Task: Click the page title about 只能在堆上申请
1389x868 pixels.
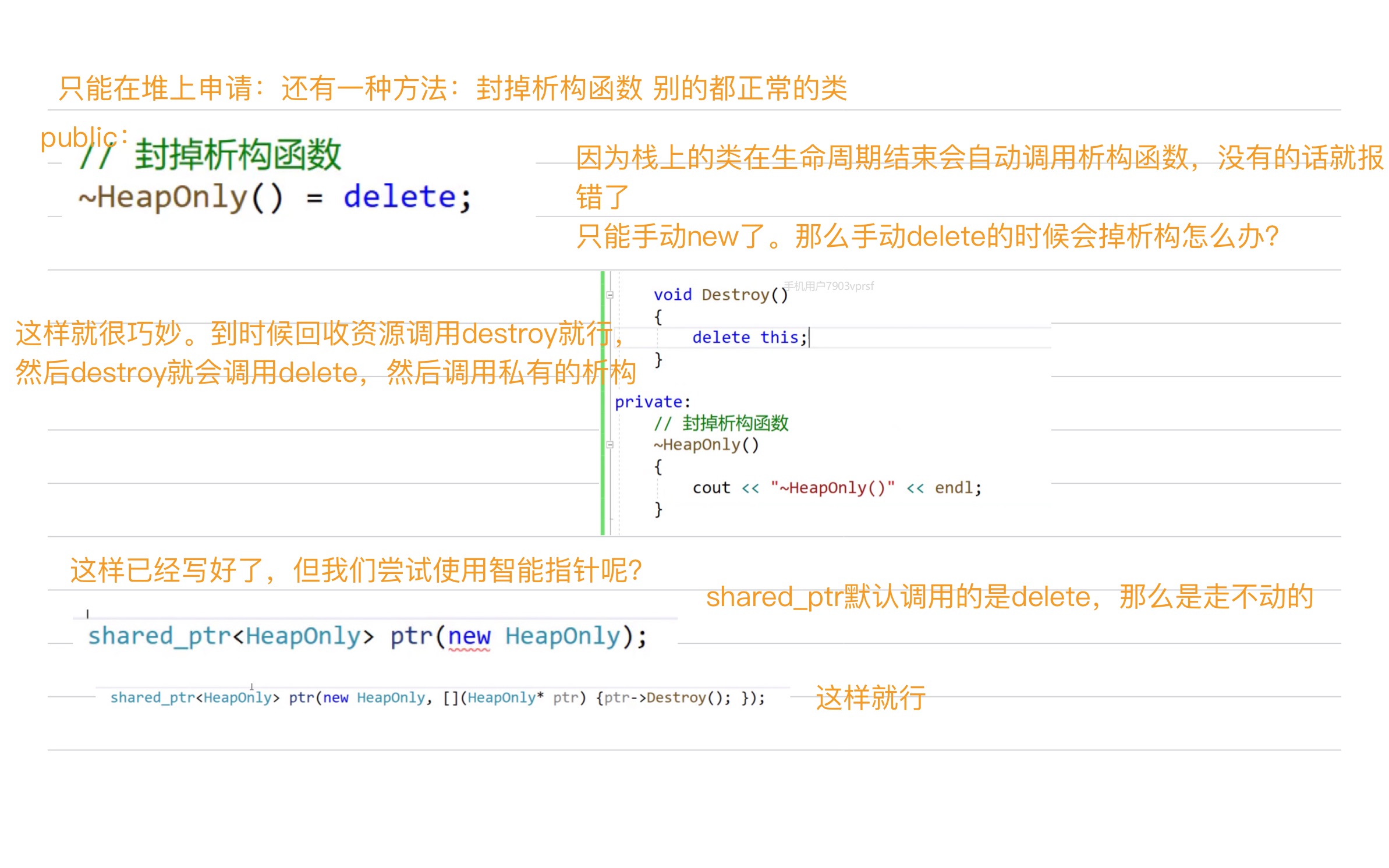Action: pyautogui.click(x=452, y=88)
